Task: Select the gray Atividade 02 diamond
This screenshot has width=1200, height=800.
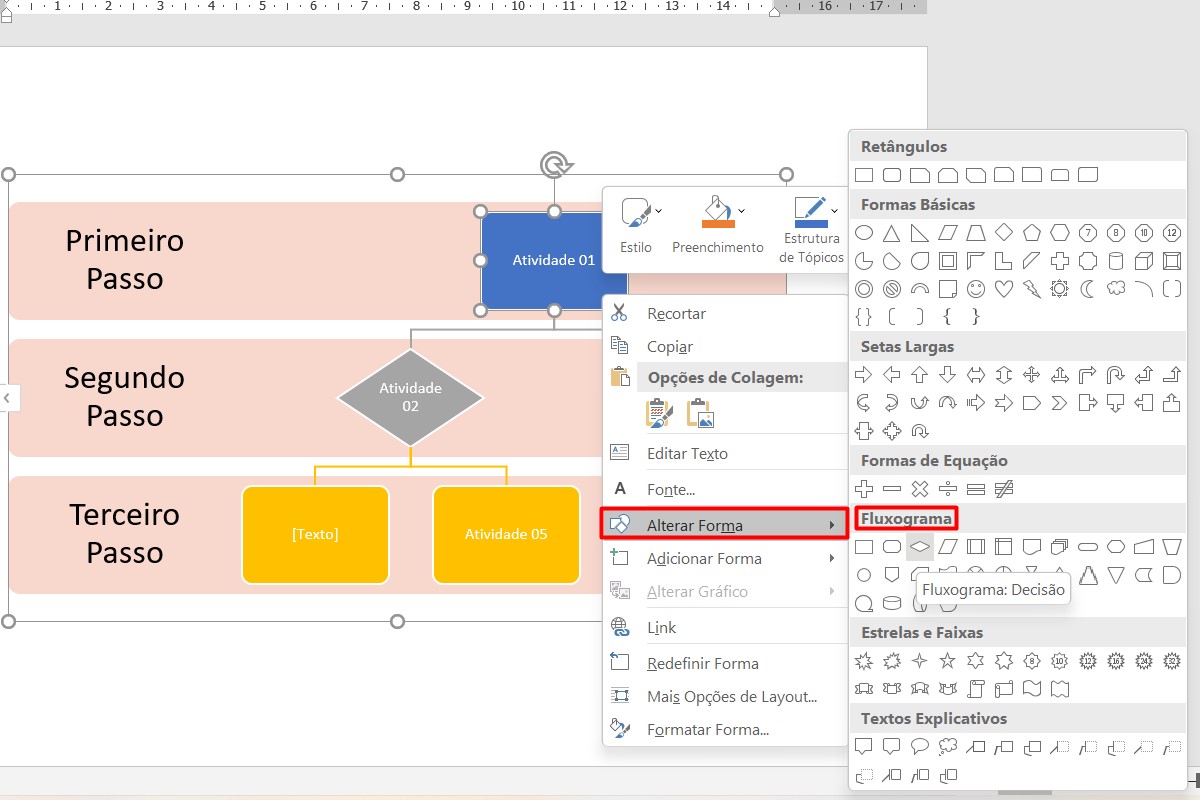Action: [410, 398]
